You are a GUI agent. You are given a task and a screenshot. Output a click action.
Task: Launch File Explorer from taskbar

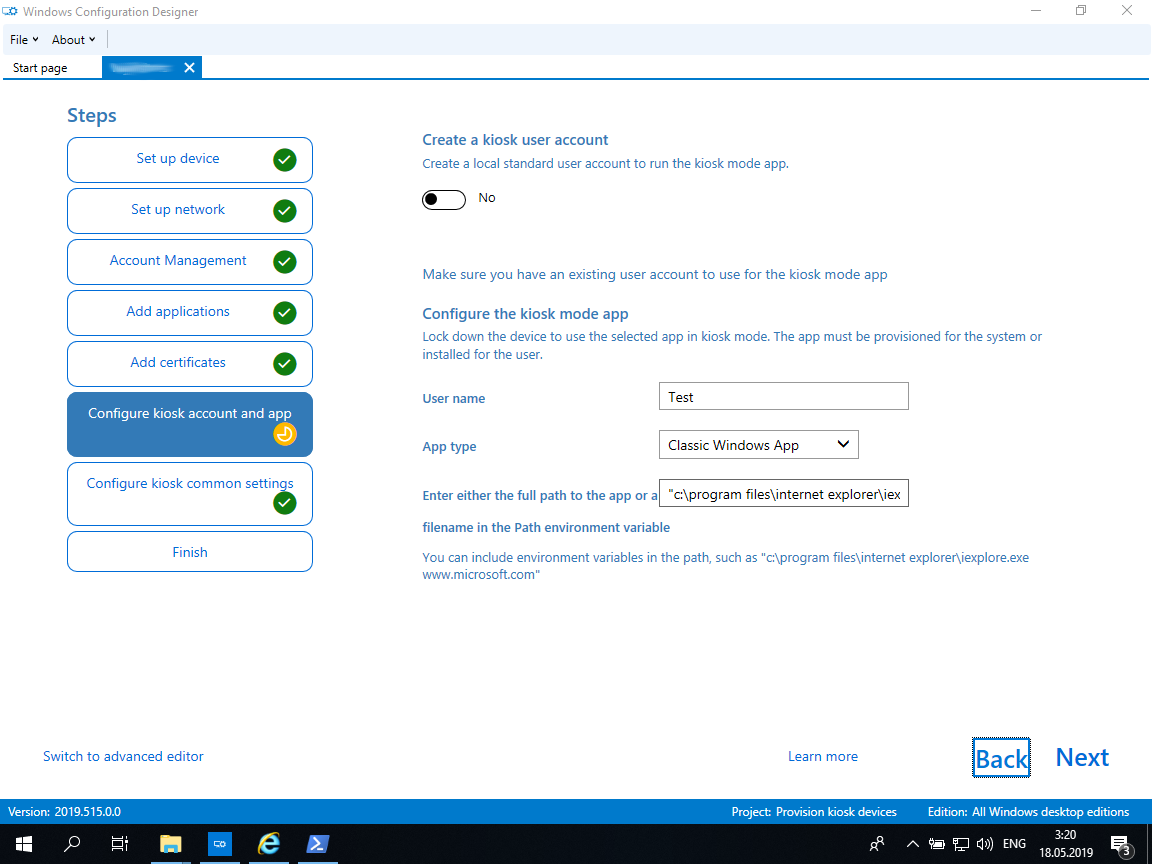pos(170,843)
